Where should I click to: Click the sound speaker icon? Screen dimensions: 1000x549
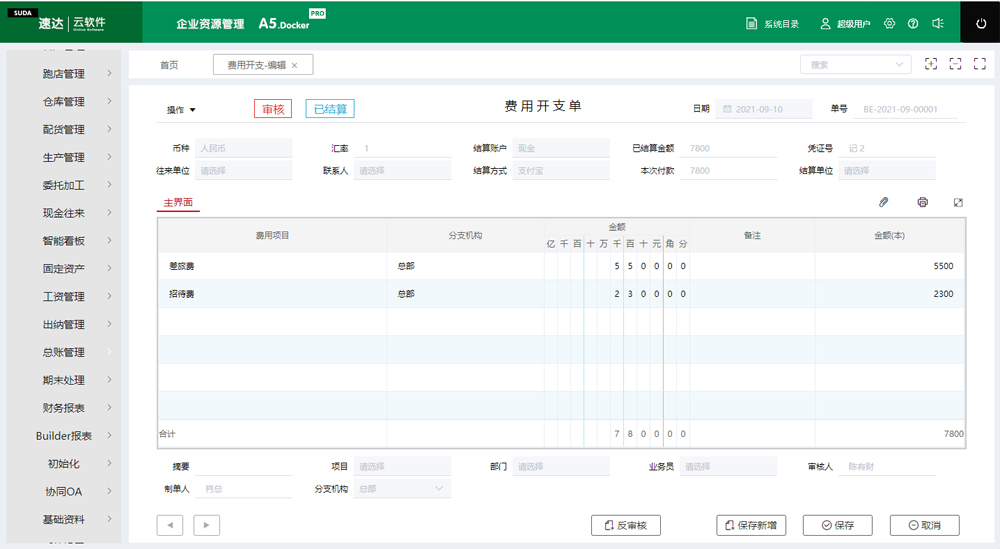point(938,24)
